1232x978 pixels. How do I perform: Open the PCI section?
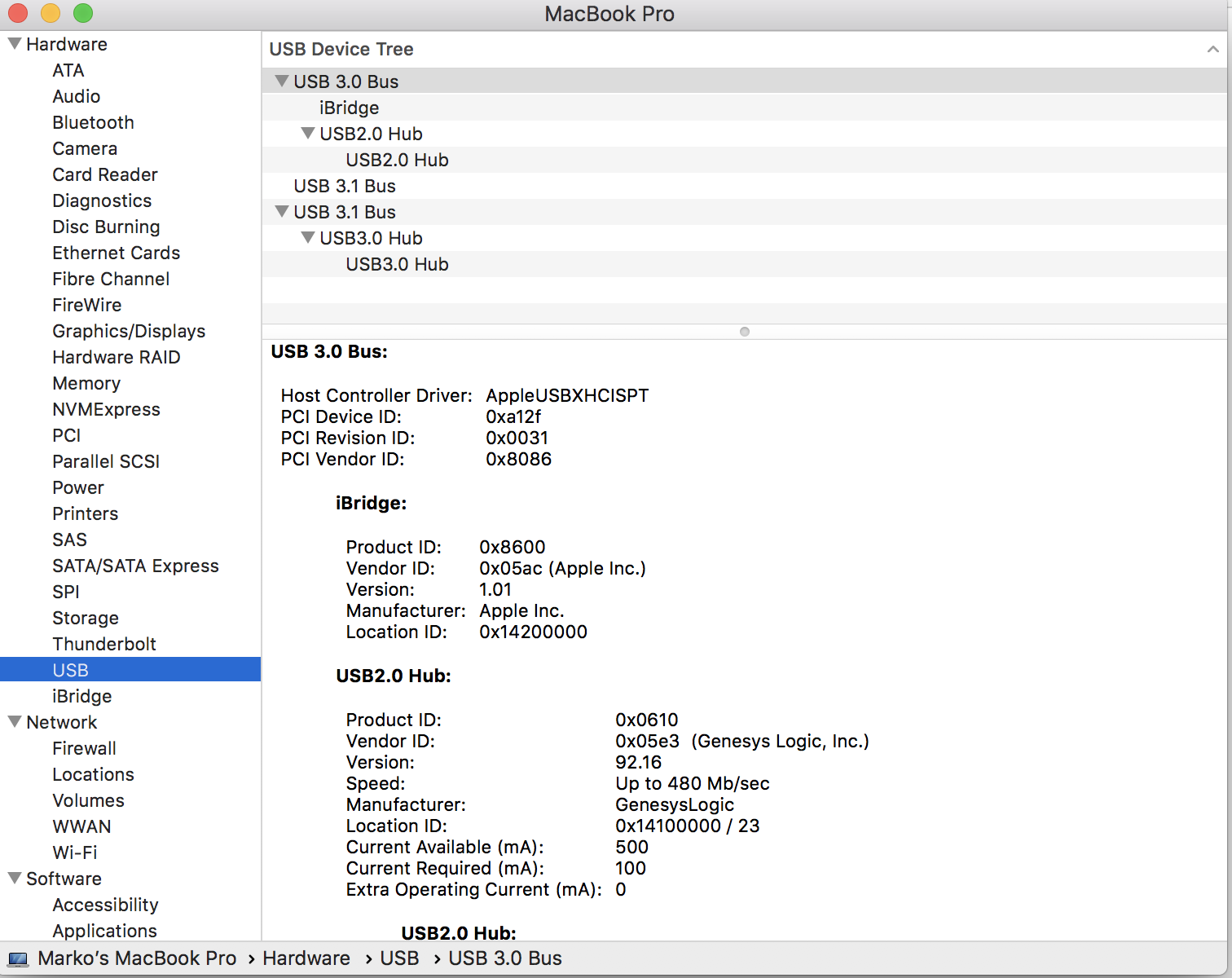[67, 435]
